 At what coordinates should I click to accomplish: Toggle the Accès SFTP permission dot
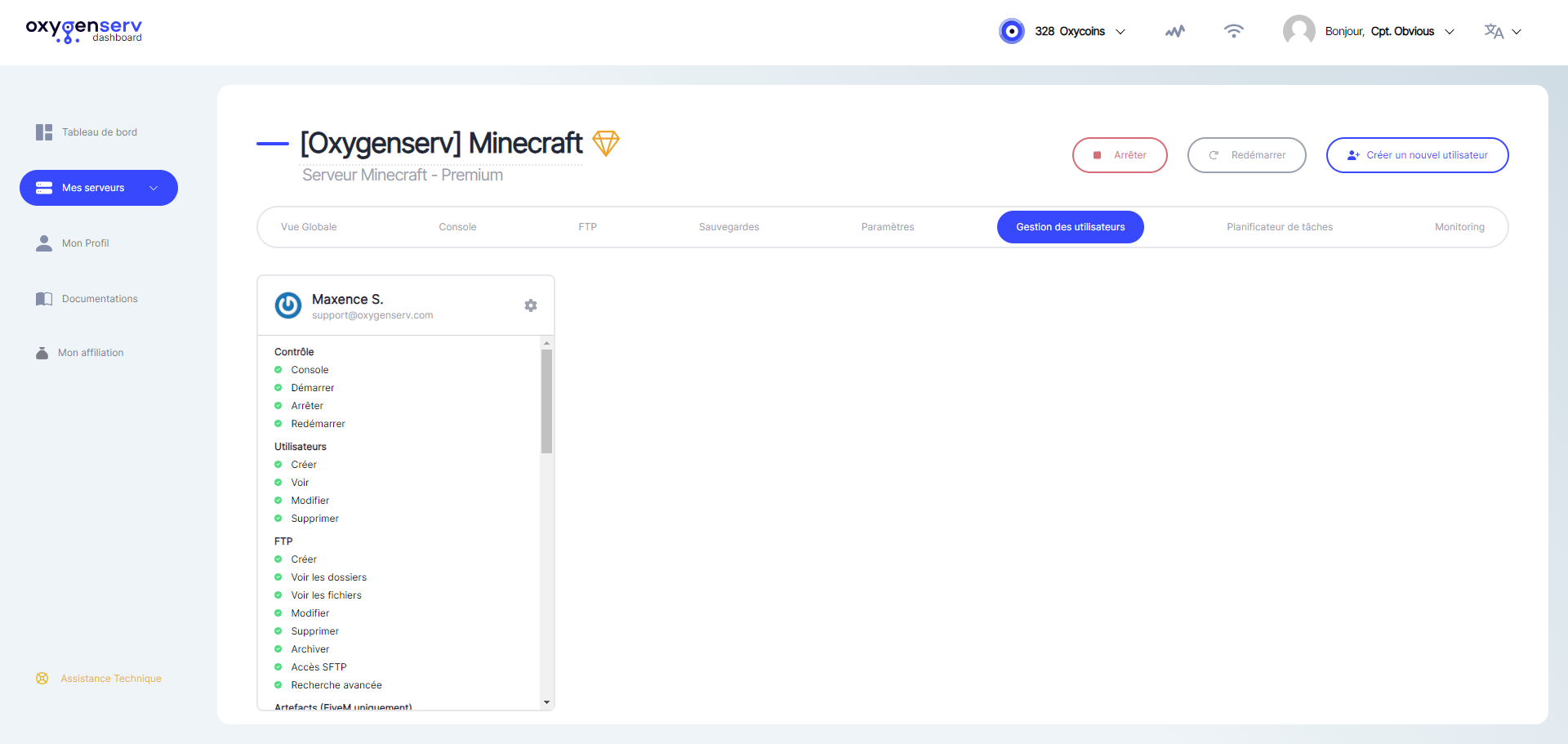[278, 667]
